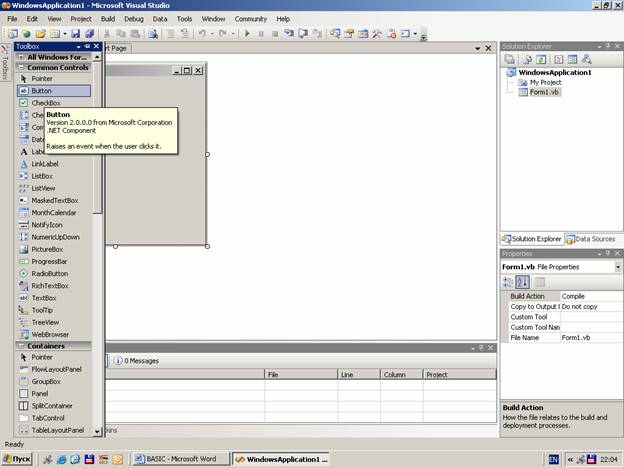Select the LinkLabel control in Toolbox
Image resolution: width=624 pixels, height=468 pixels.
[x=54, y=164]
